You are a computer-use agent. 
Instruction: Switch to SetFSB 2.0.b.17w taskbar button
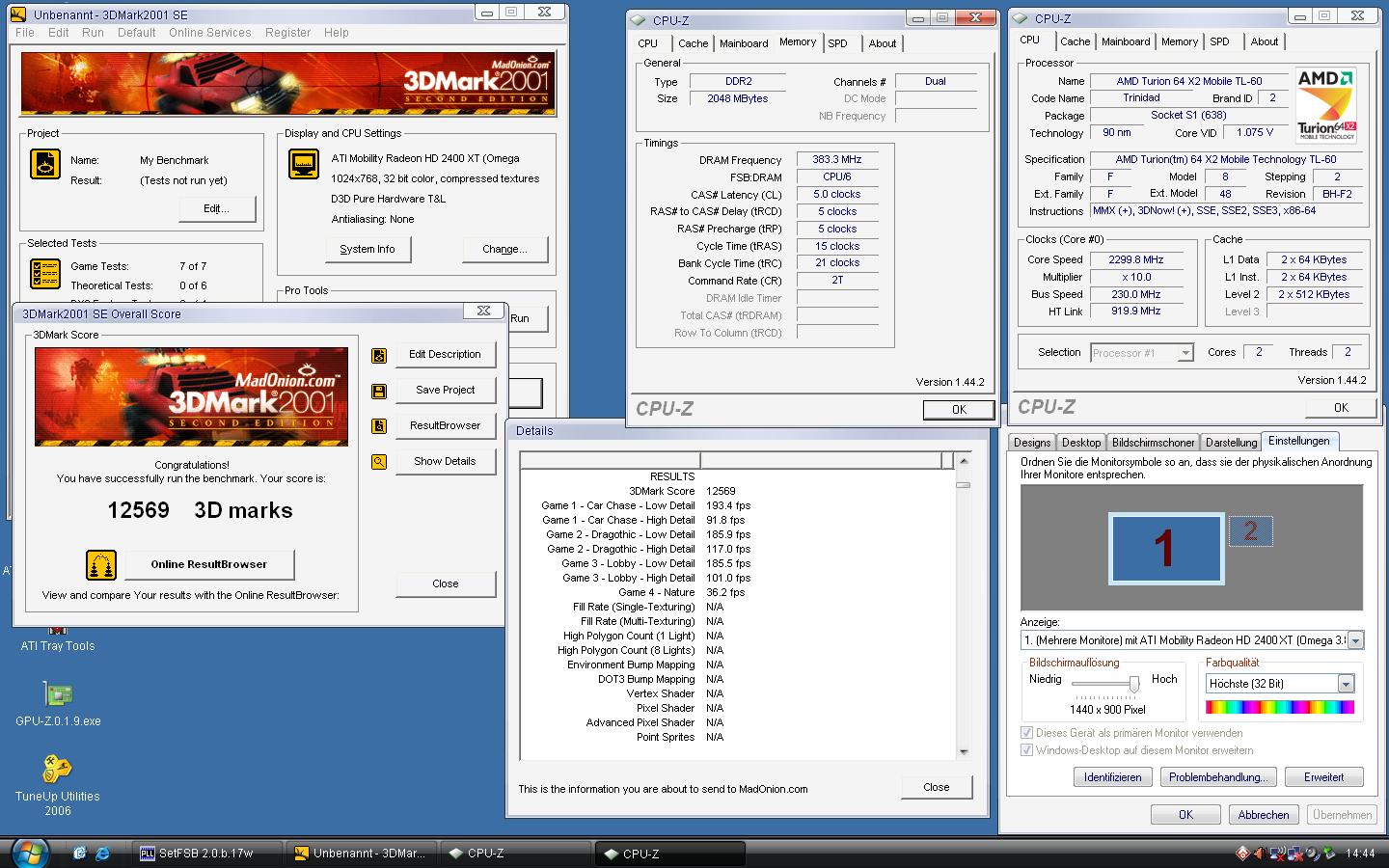205,854
